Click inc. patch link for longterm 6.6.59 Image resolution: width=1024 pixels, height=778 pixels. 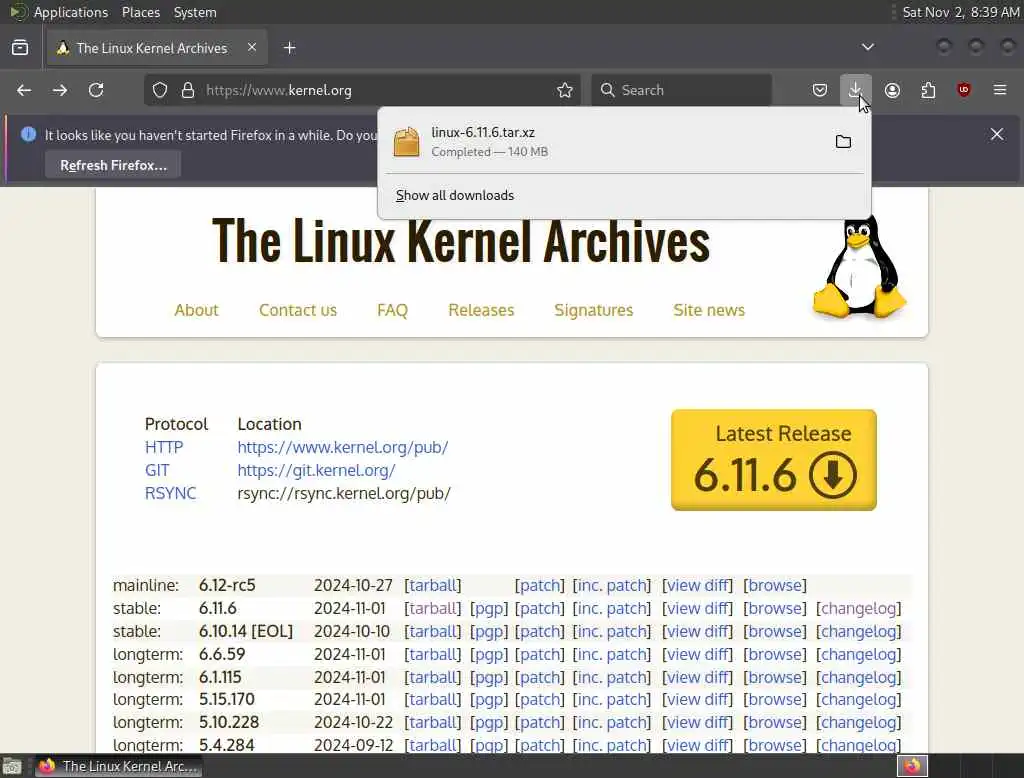pyautogui.click(x=612, y=655)
